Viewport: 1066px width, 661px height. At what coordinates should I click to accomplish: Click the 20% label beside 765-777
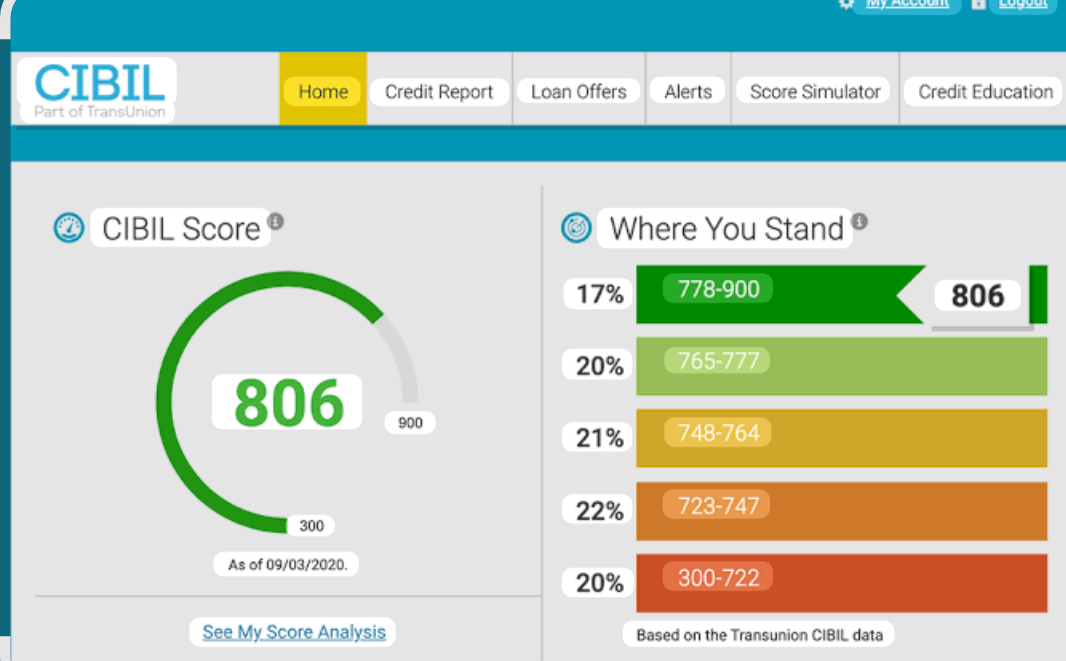tap(599, 366)
